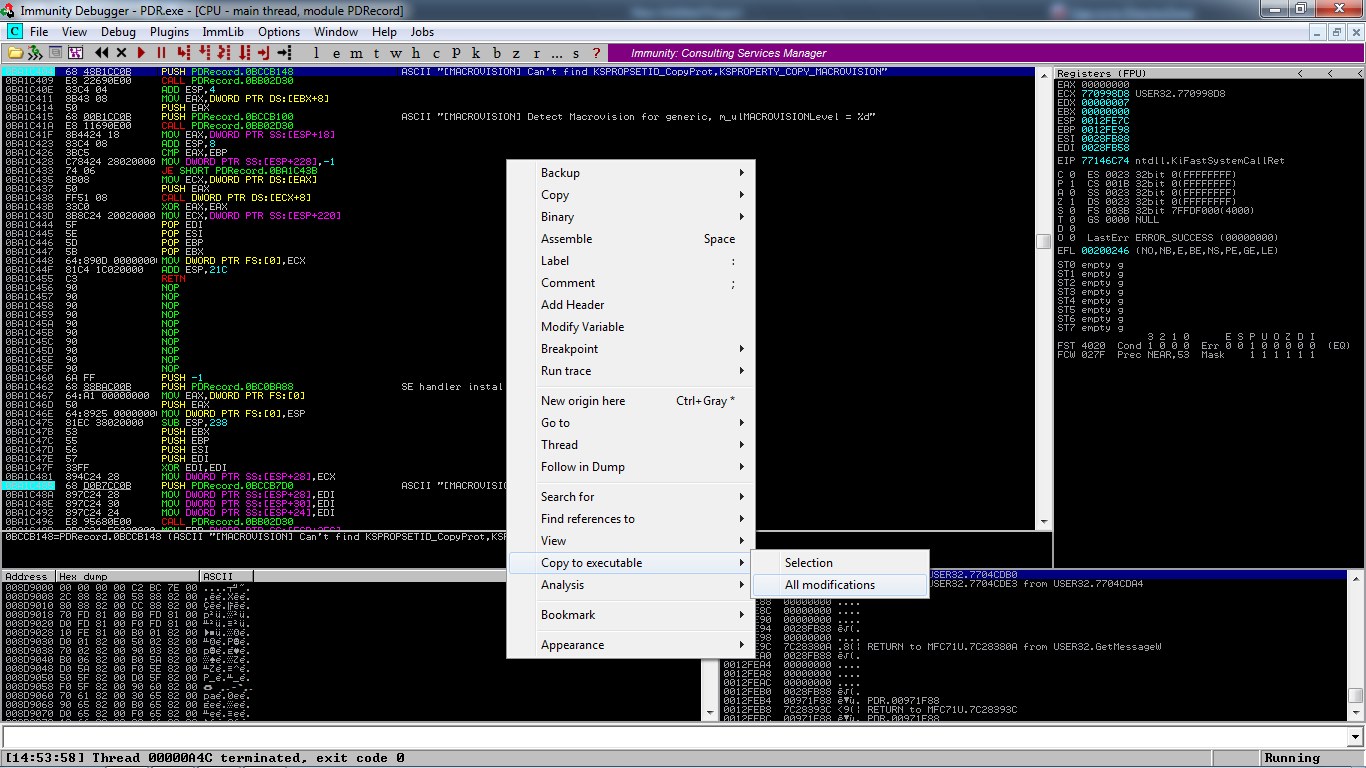Click the Step into toolbar icon

183,53
